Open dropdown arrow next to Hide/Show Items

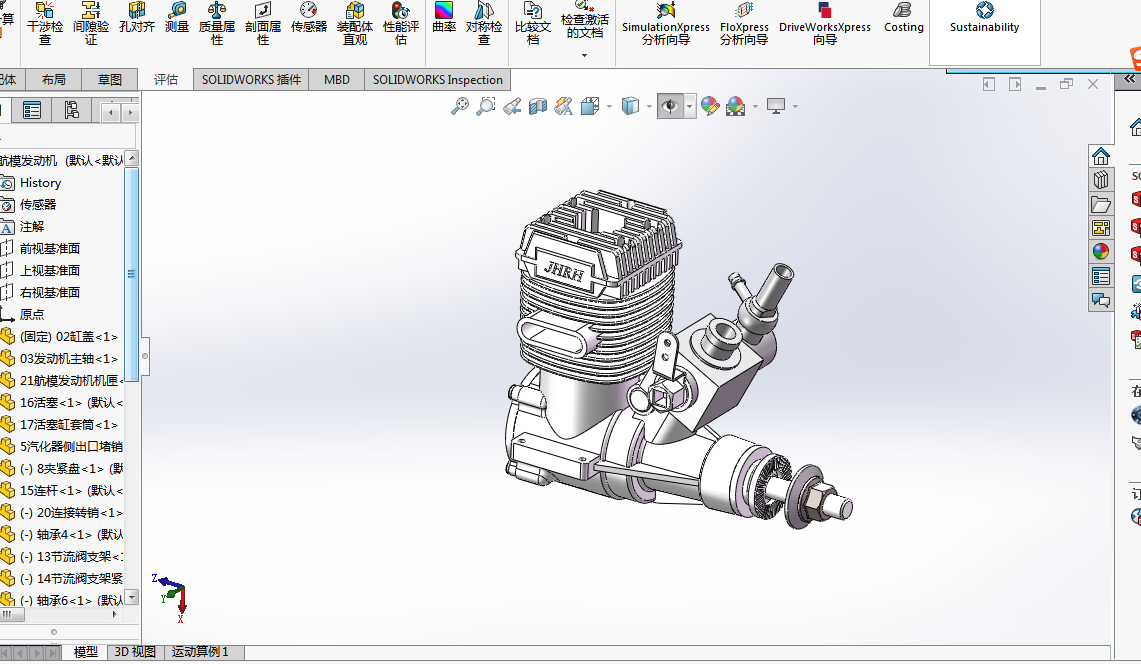click(689, 107)
